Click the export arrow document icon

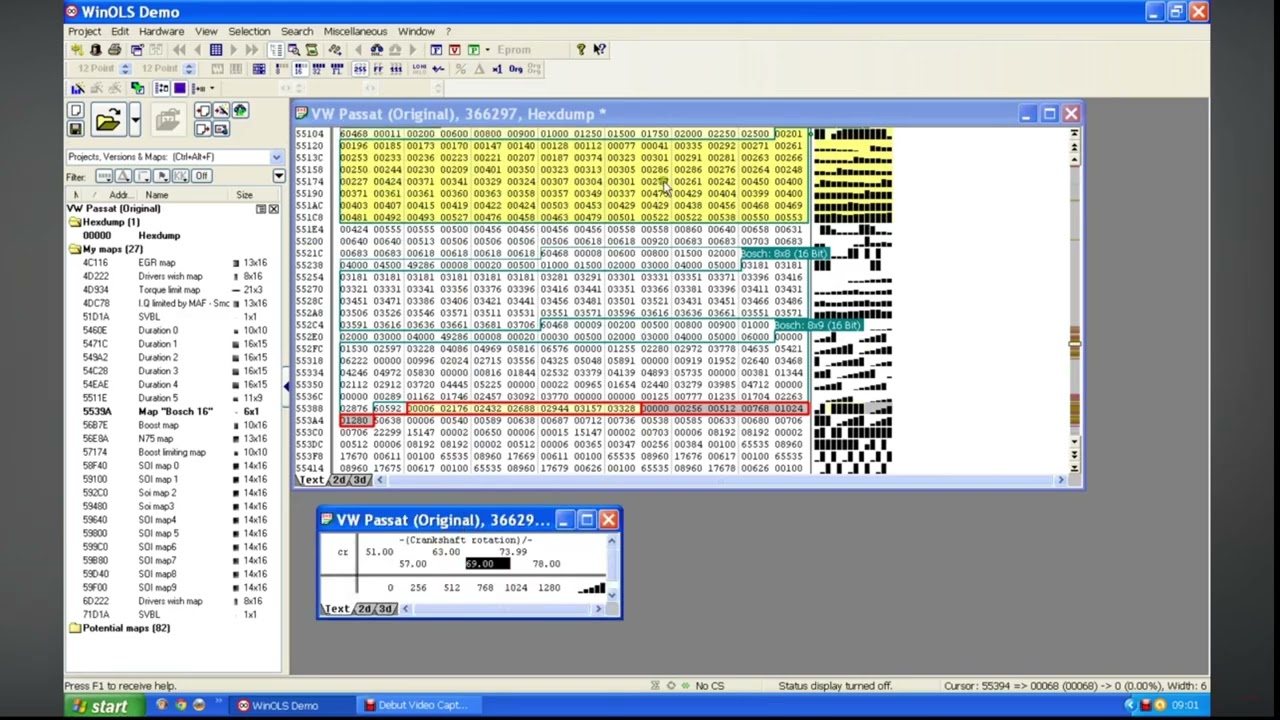click(203, 129)
